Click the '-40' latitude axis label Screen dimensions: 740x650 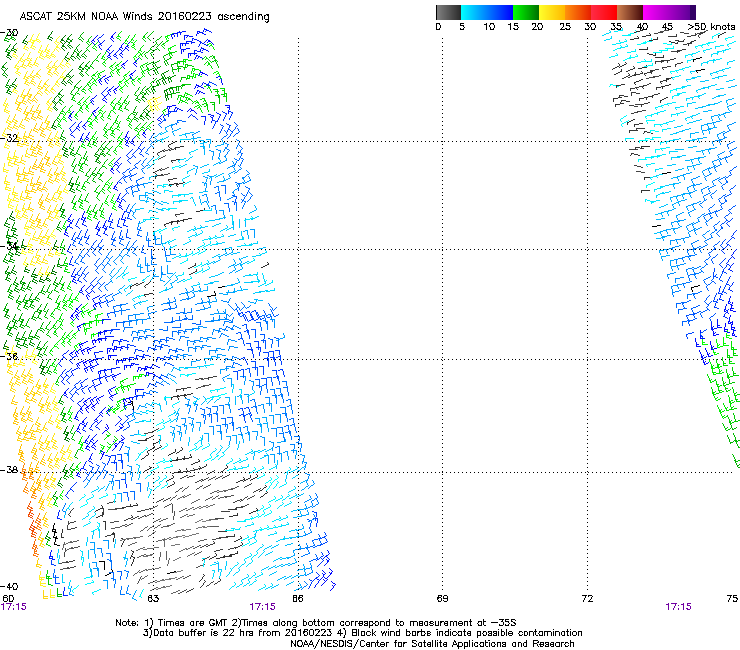click(9, 587)
